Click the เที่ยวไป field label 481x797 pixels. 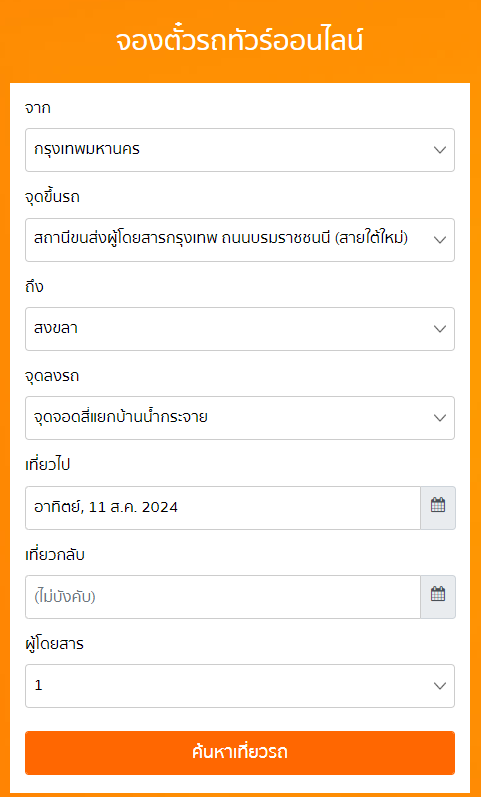pos(47,465)
